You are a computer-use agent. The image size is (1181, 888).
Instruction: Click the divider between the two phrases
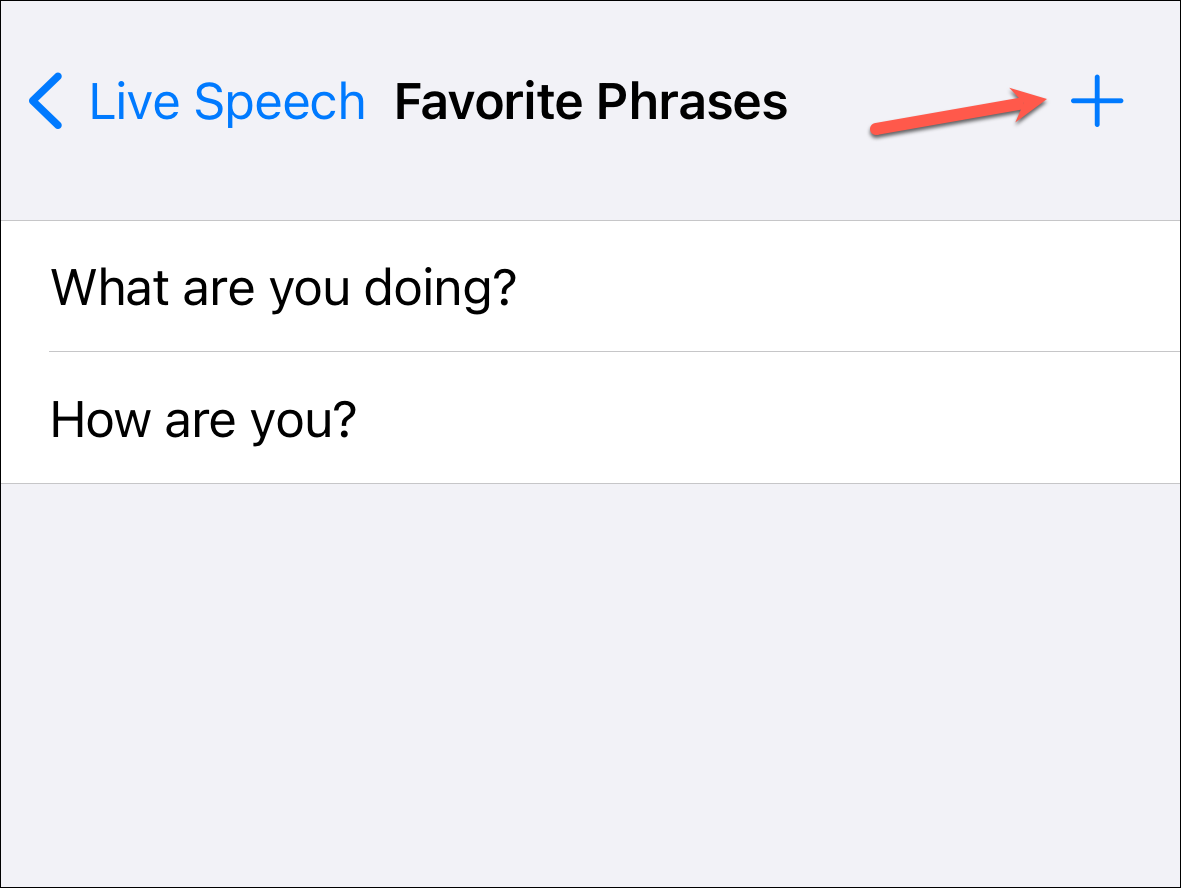590,351
